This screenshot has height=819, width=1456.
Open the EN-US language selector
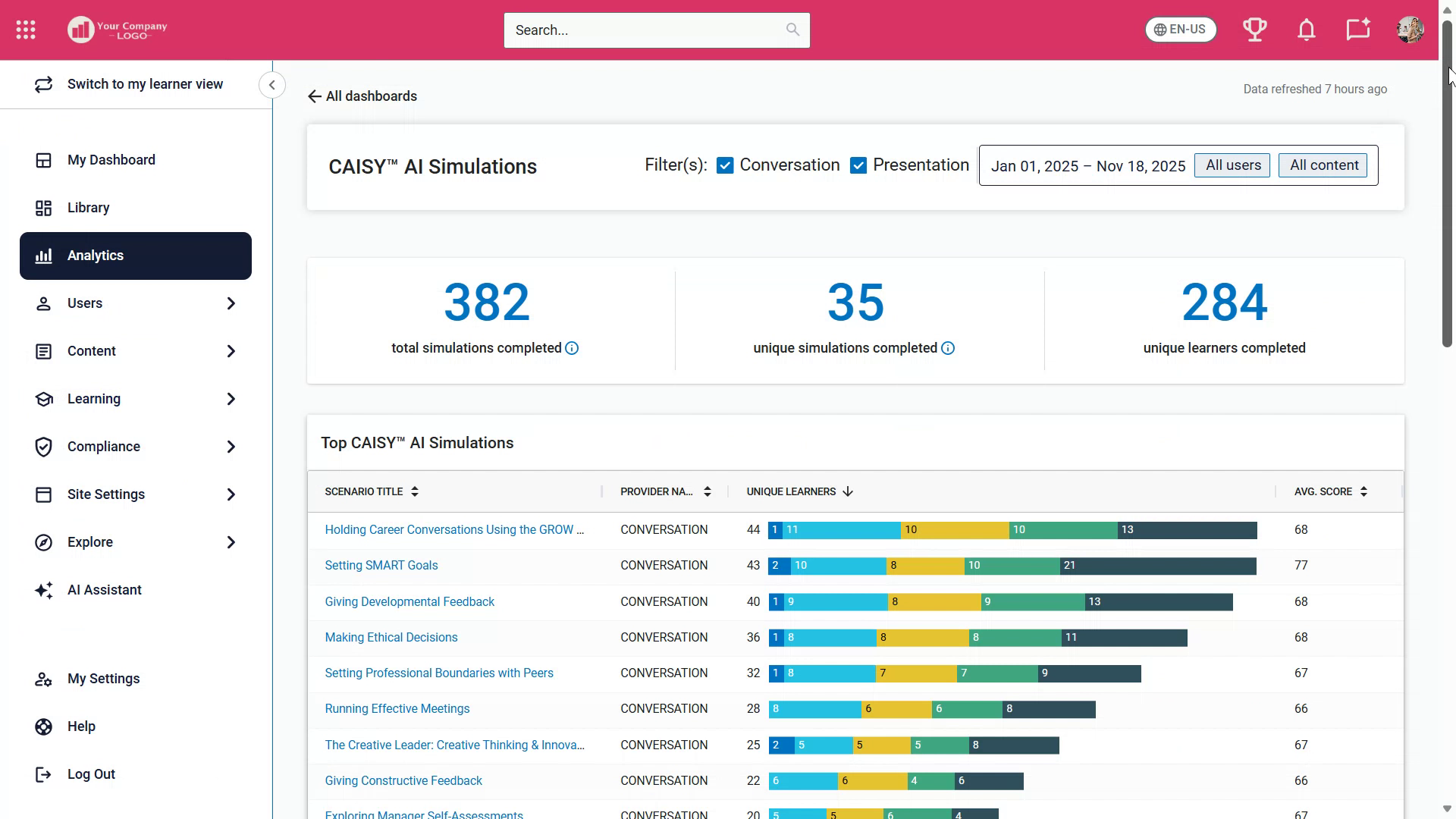point(1180,30)
